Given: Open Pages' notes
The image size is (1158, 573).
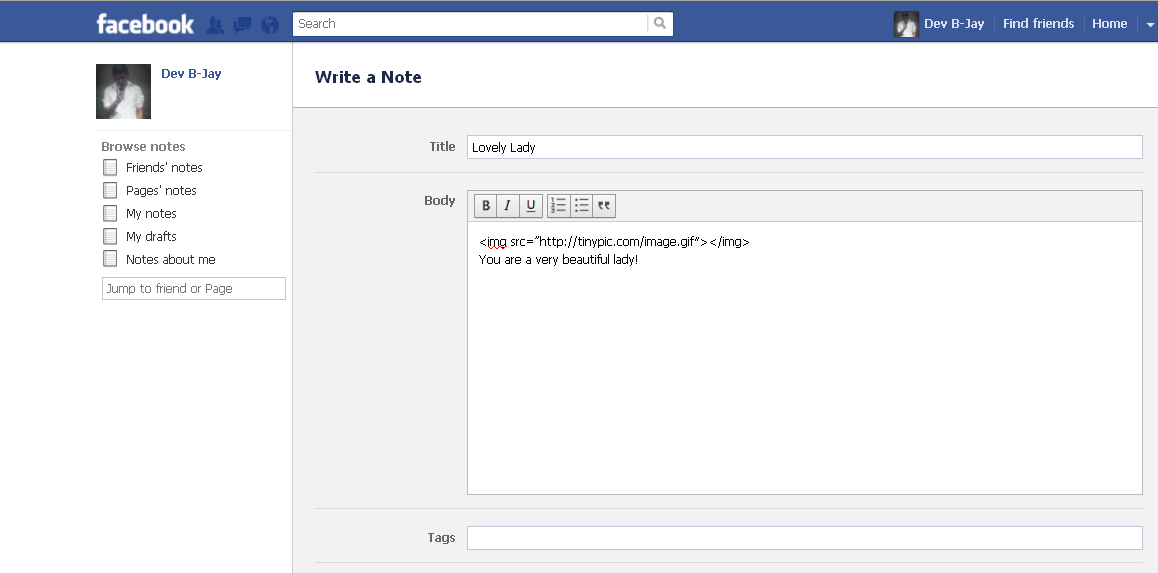Looking at the screenshot, I should coord(161,191).
